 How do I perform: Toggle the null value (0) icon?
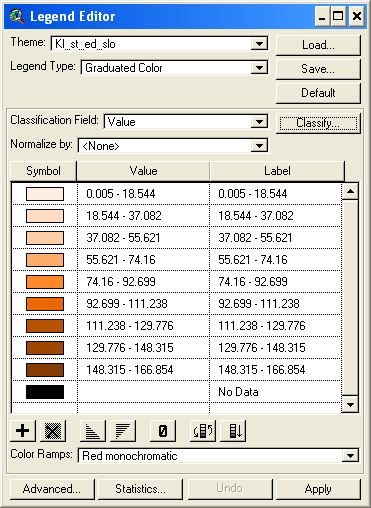click(163, 431)
